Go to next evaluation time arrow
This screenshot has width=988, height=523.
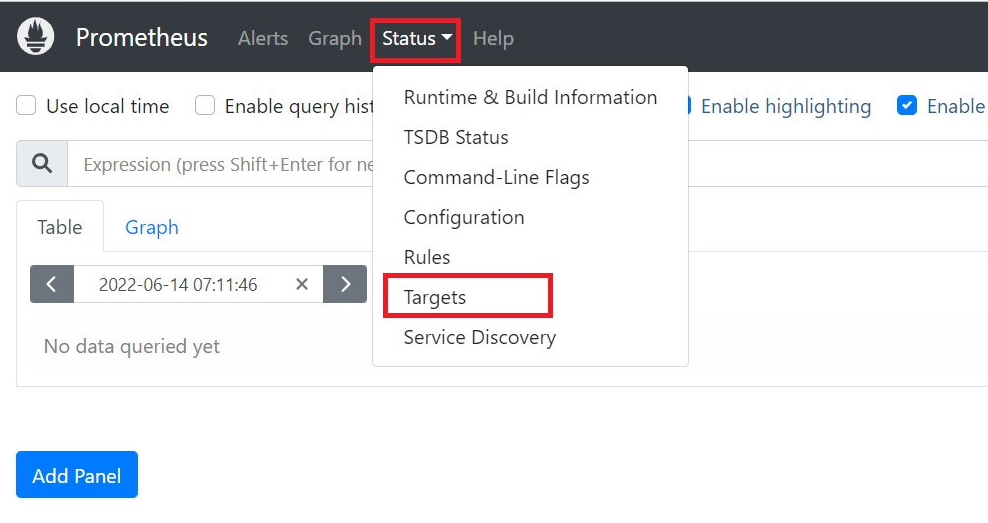(x=345, y=284)
